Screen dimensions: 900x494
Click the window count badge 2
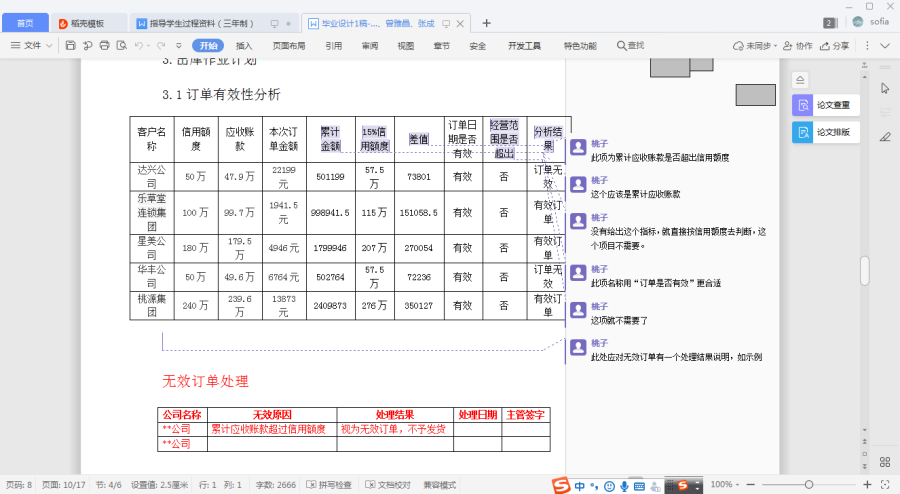(x=829, y=23)
